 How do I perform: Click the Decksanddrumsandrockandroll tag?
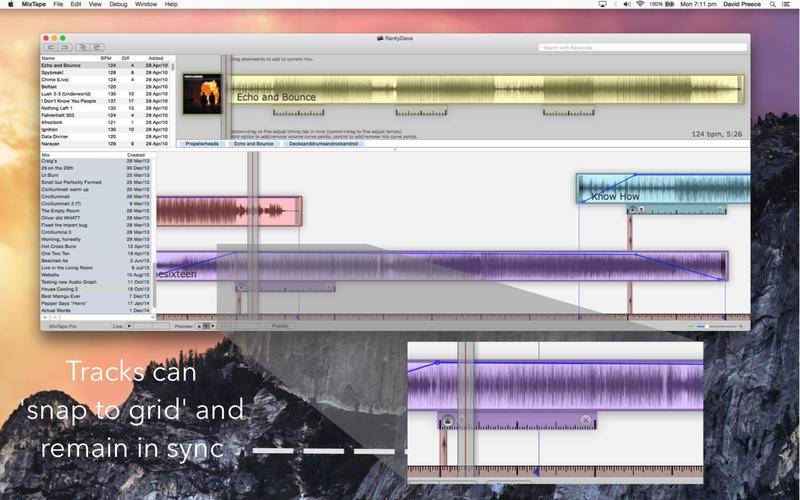coord(323,144)
